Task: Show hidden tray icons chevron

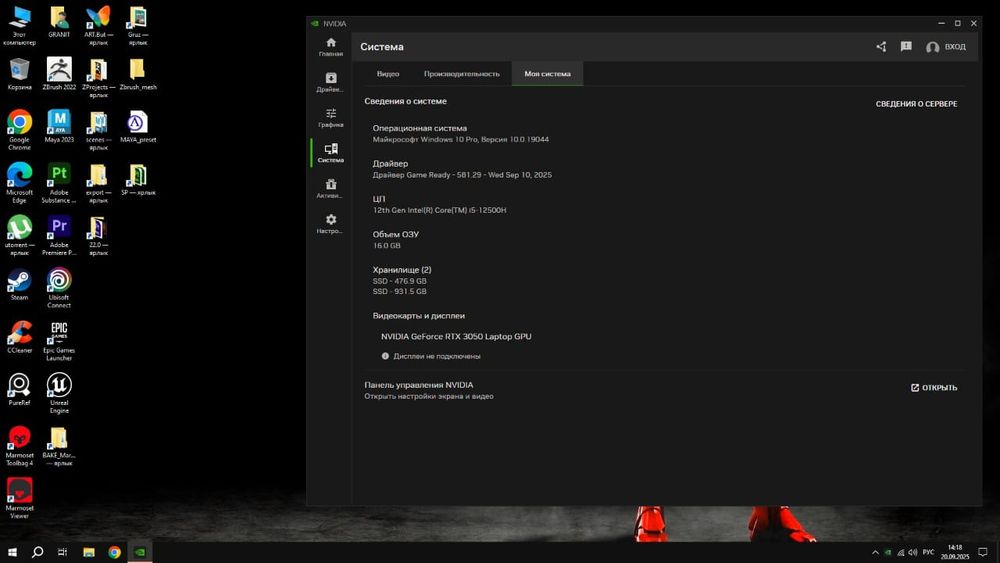Action: [x=875, y=552]
